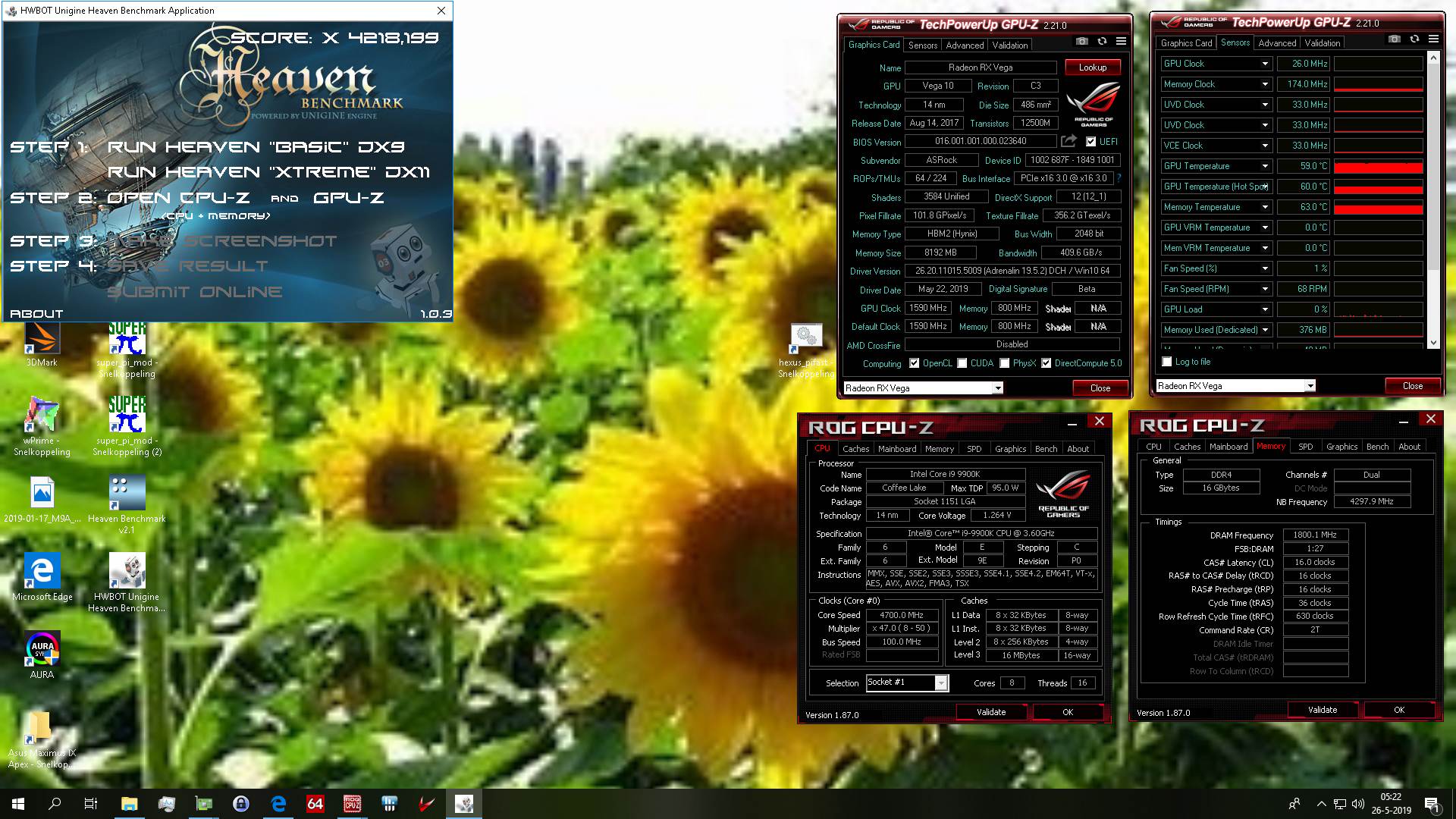1456x819 pixels.
Task: Click the ROG CPU-Z taskbar icon
Action: [x=353, y=804]
